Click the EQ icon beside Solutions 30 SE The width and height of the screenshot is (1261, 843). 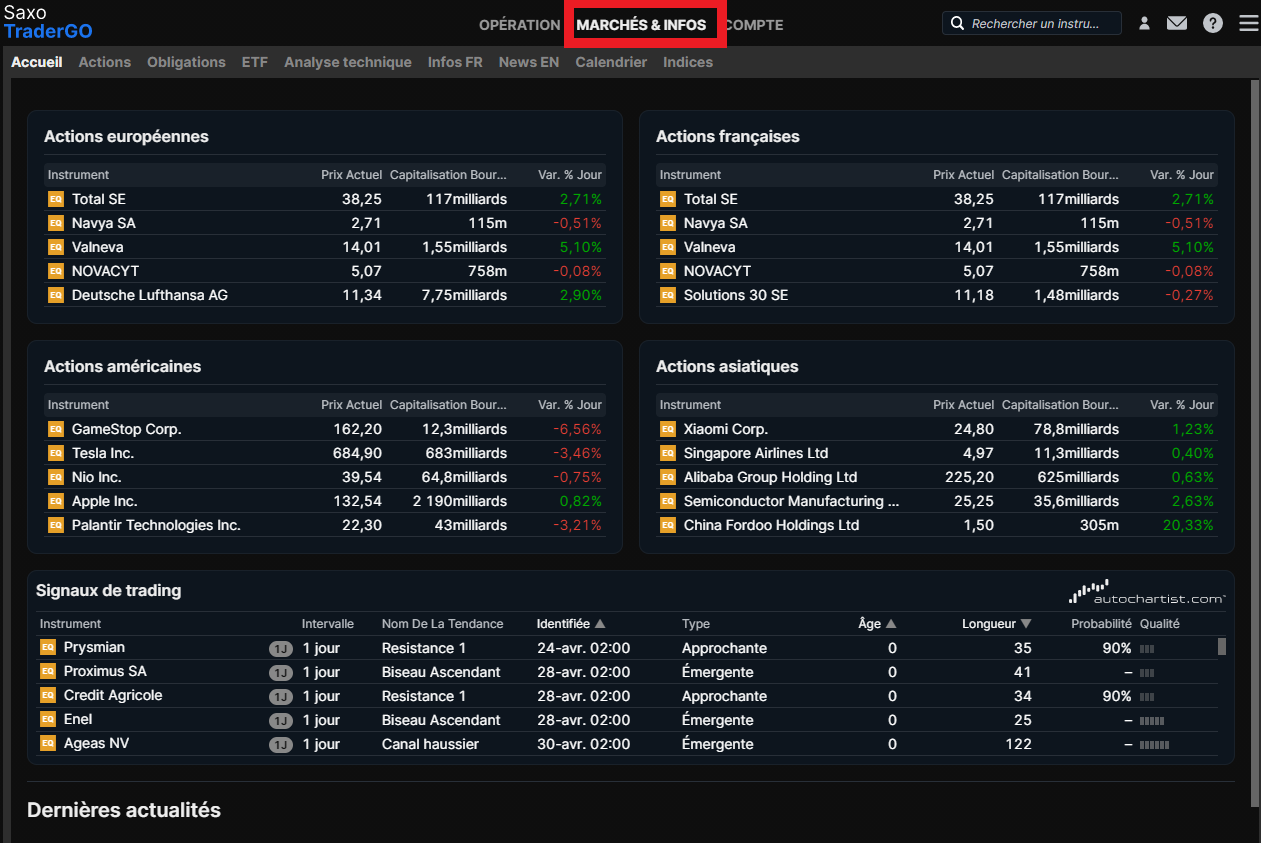point(667,295)
